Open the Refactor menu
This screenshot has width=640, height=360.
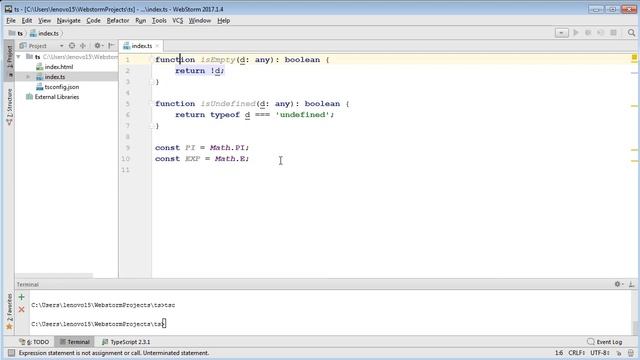pyautogui.click(x=118, y=20)
